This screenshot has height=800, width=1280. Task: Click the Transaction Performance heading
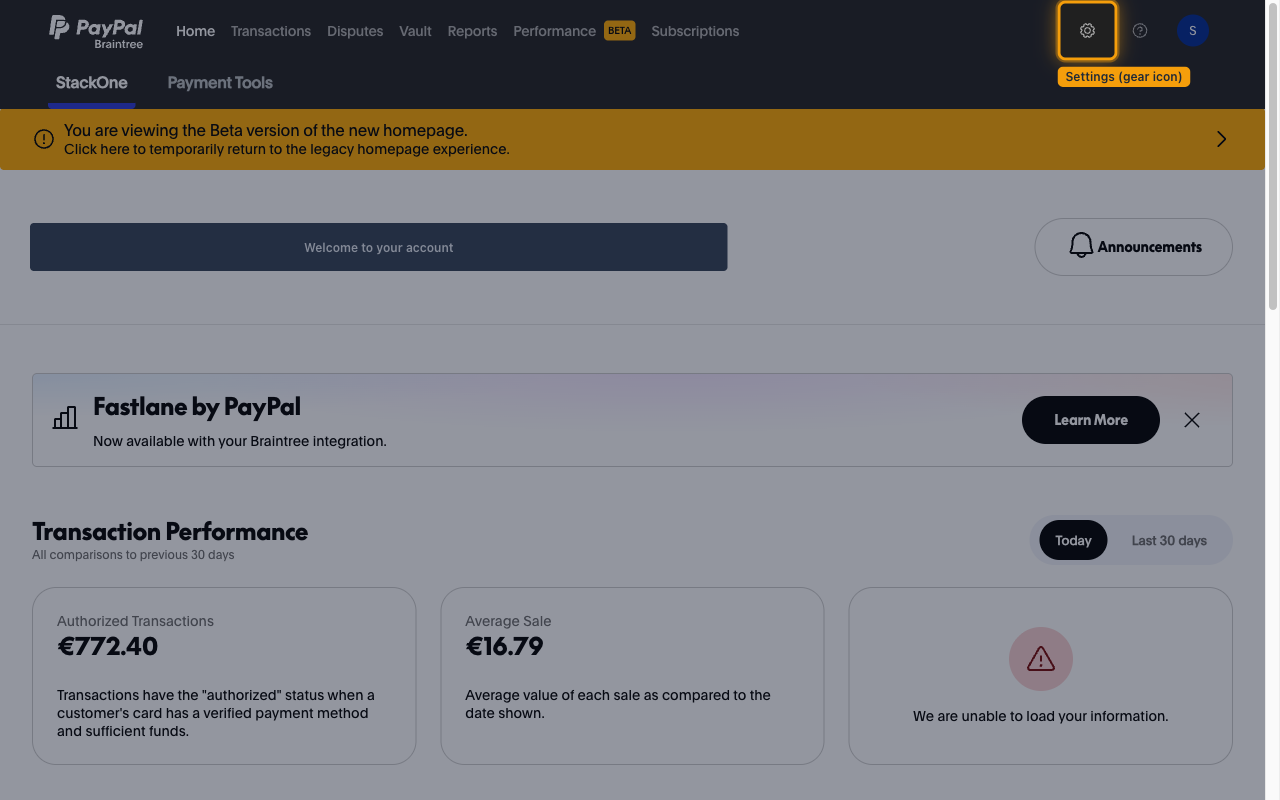[170, 531]
